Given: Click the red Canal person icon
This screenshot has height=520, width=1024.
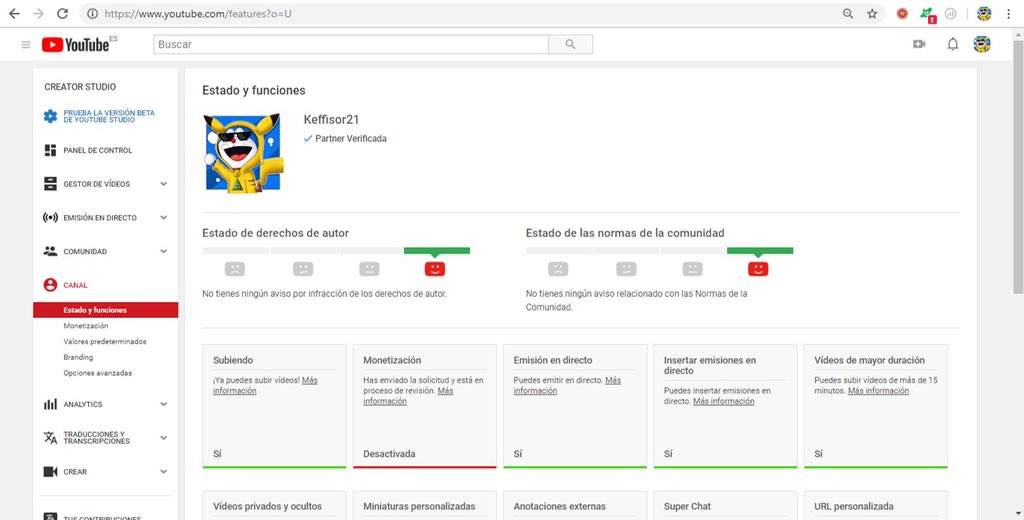Looking at the screenshot, I should point(50,285).
